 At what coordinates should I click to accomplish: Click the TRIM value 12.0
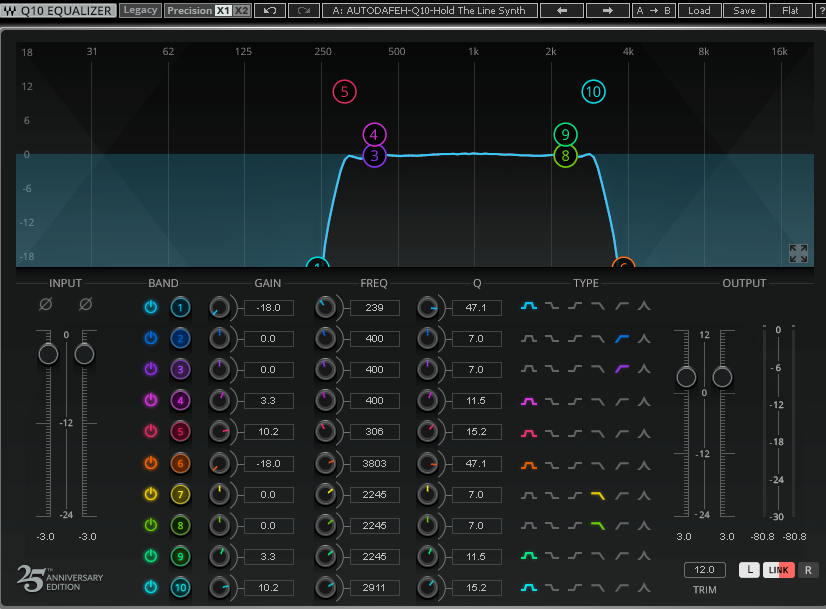704,569
